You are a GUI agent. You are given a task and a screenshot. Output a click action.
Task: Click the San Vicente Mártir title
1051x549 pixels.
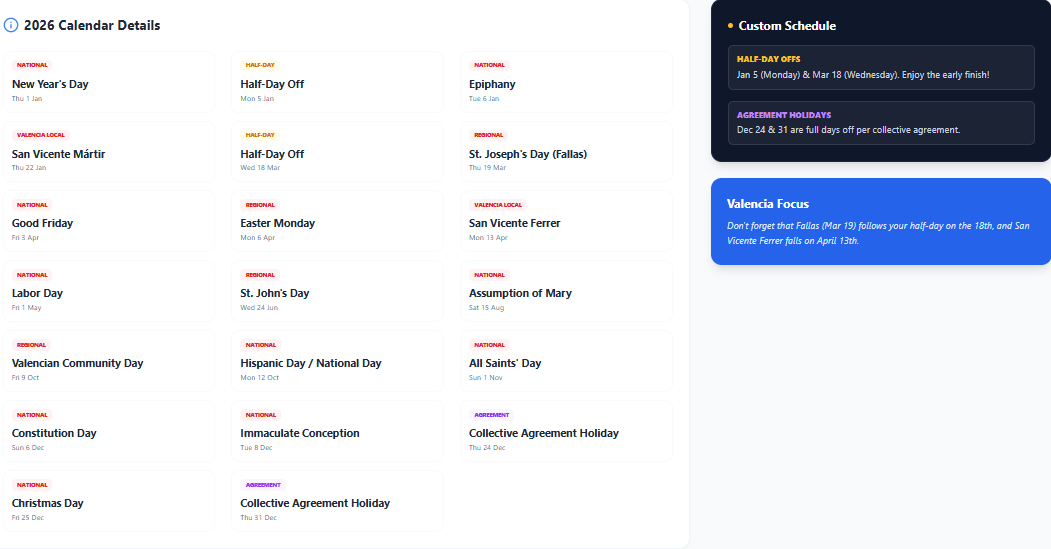[58, 154]
